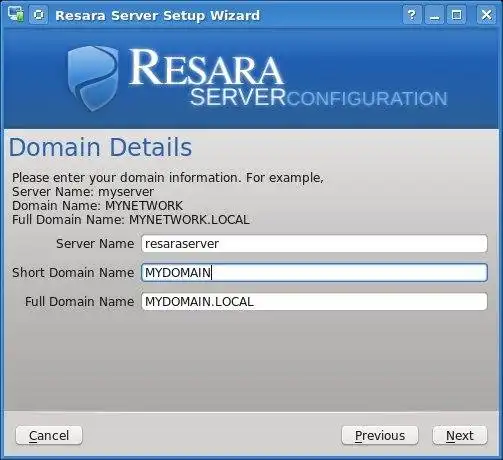Close the setup wizard window
The height and width of the screenshot is (460, 503).
pyautogui.click(x=486, y=15)
